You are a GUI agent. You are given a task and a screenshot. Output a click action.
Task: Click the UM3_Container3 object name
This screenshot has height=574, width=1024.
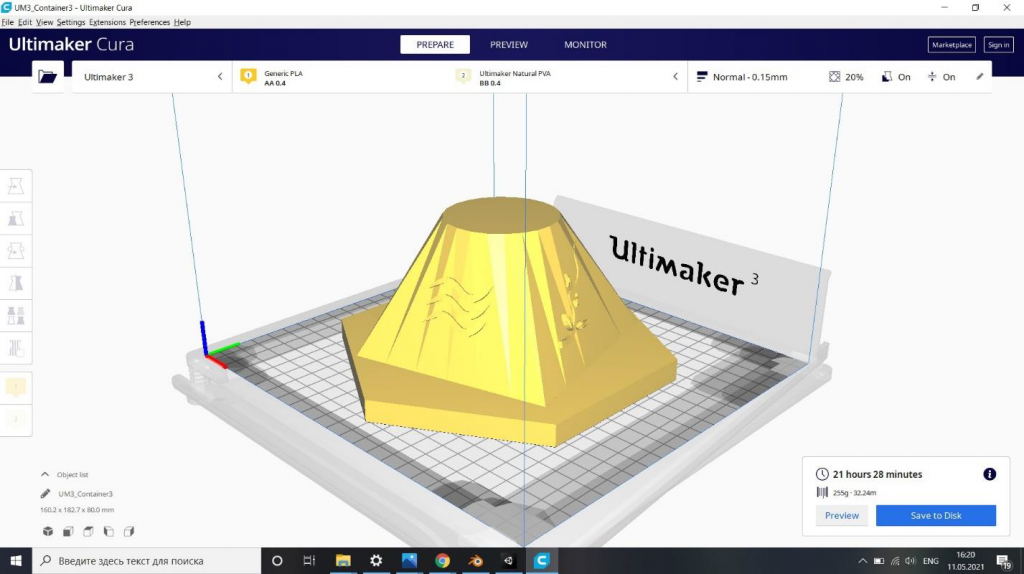coord(86,494)
